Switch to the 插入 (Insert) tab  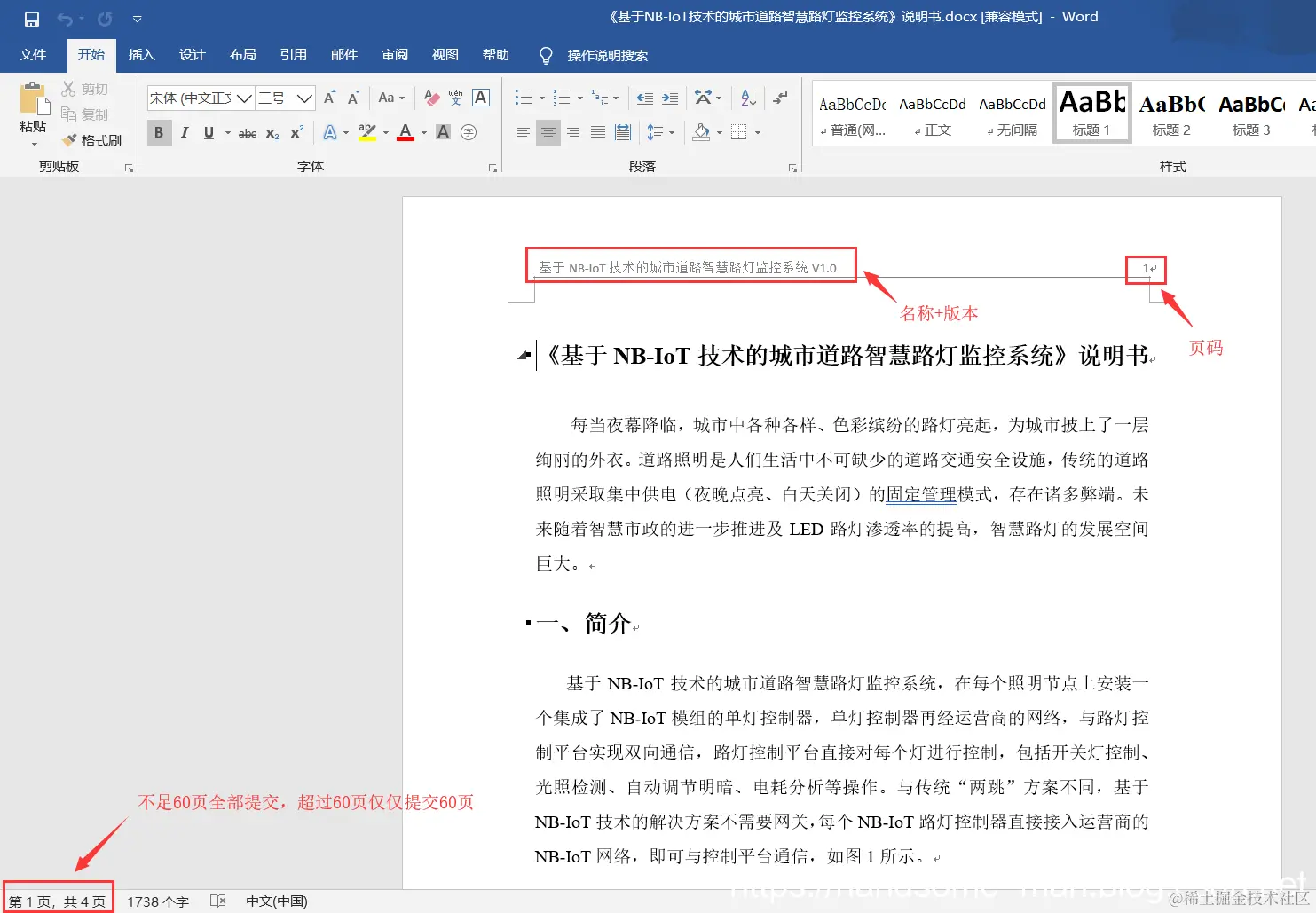point(142,55)
